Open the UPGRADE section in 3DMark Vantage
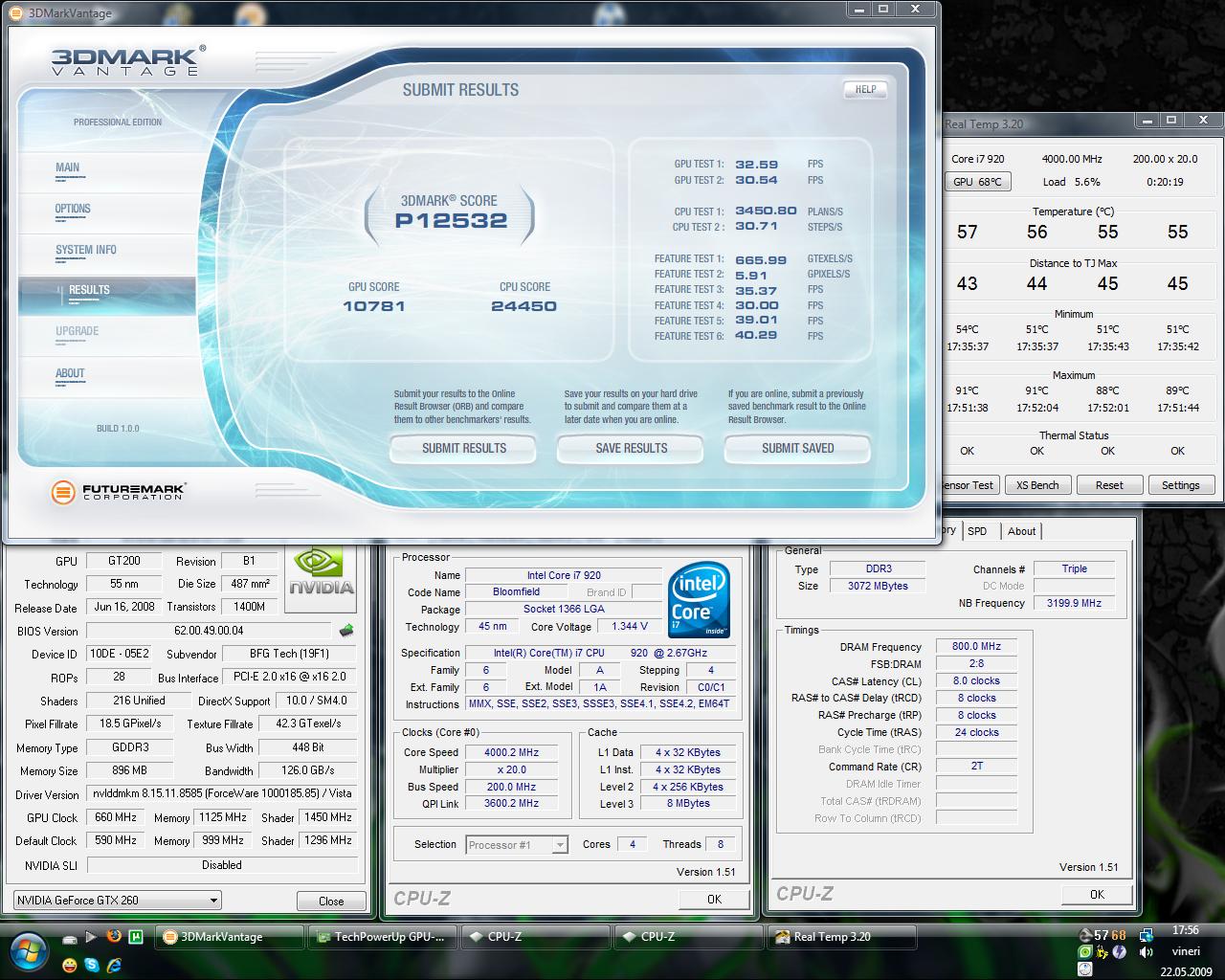 (x=77, y=331)
